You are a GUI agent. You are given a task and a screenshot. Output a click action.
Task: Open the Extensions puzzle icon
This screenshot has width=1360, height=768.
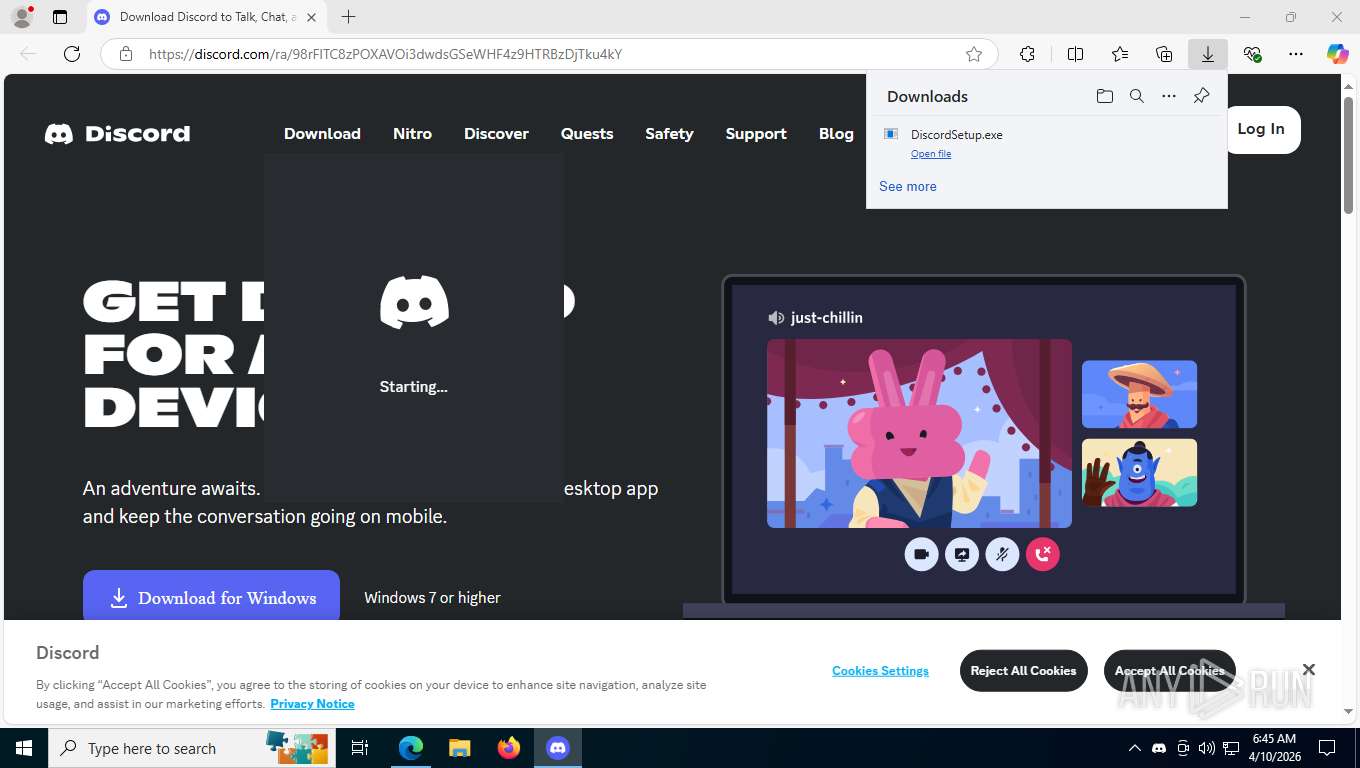(1027, 54)
